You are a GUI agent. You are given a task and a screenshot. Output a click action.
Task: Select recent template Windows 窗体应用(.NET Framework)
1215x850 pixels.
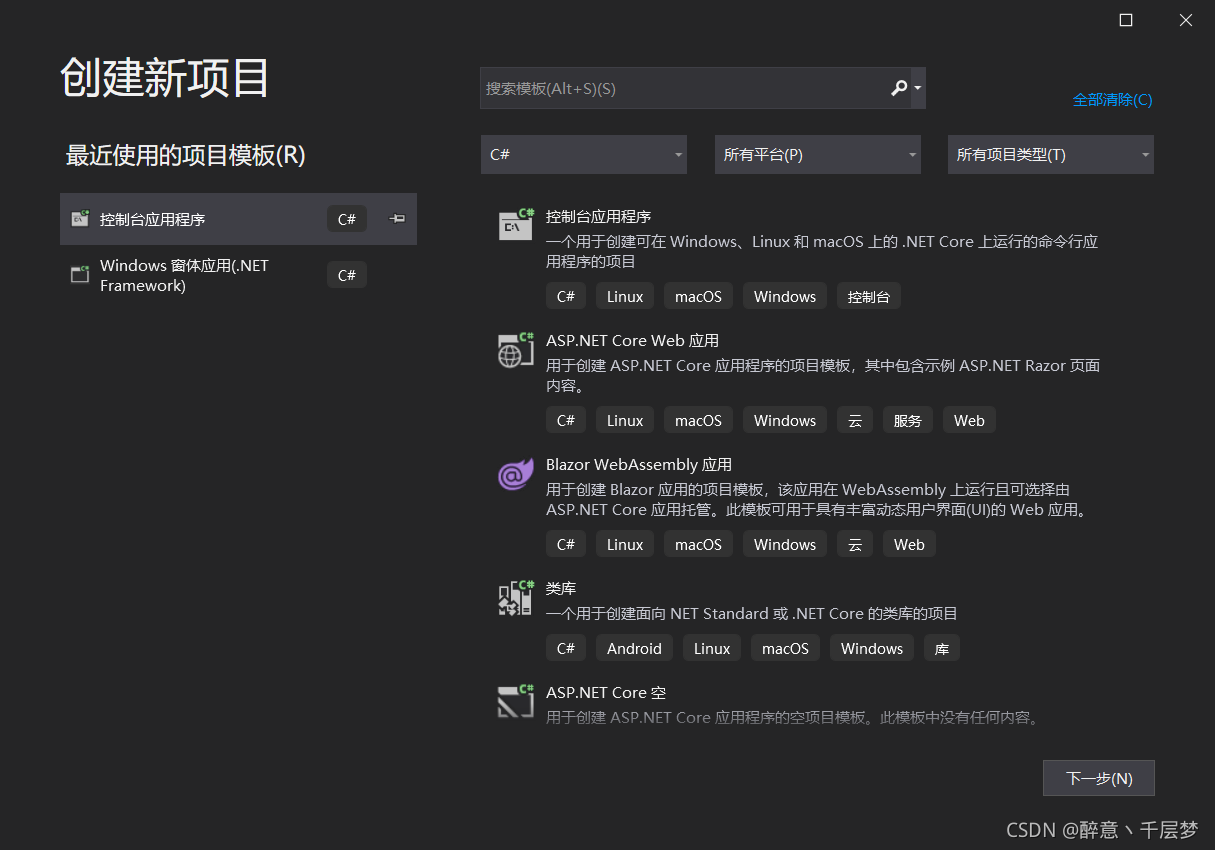pos(238,275)
